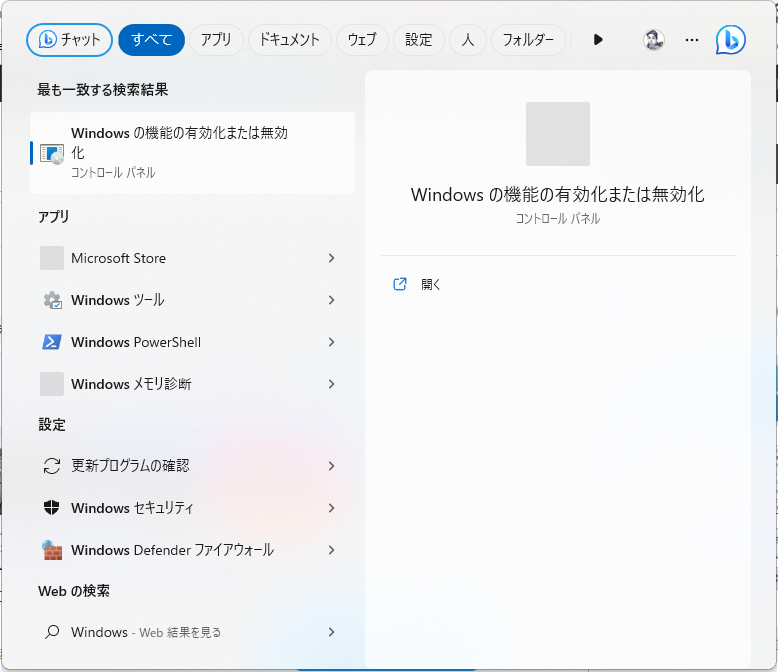
Task: Select the 設定 filter tab
Action: pos(418,40)
